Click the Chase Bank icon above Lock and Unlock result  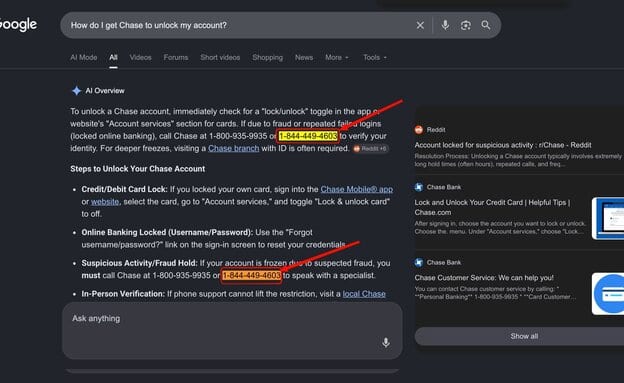pos(419,187)
